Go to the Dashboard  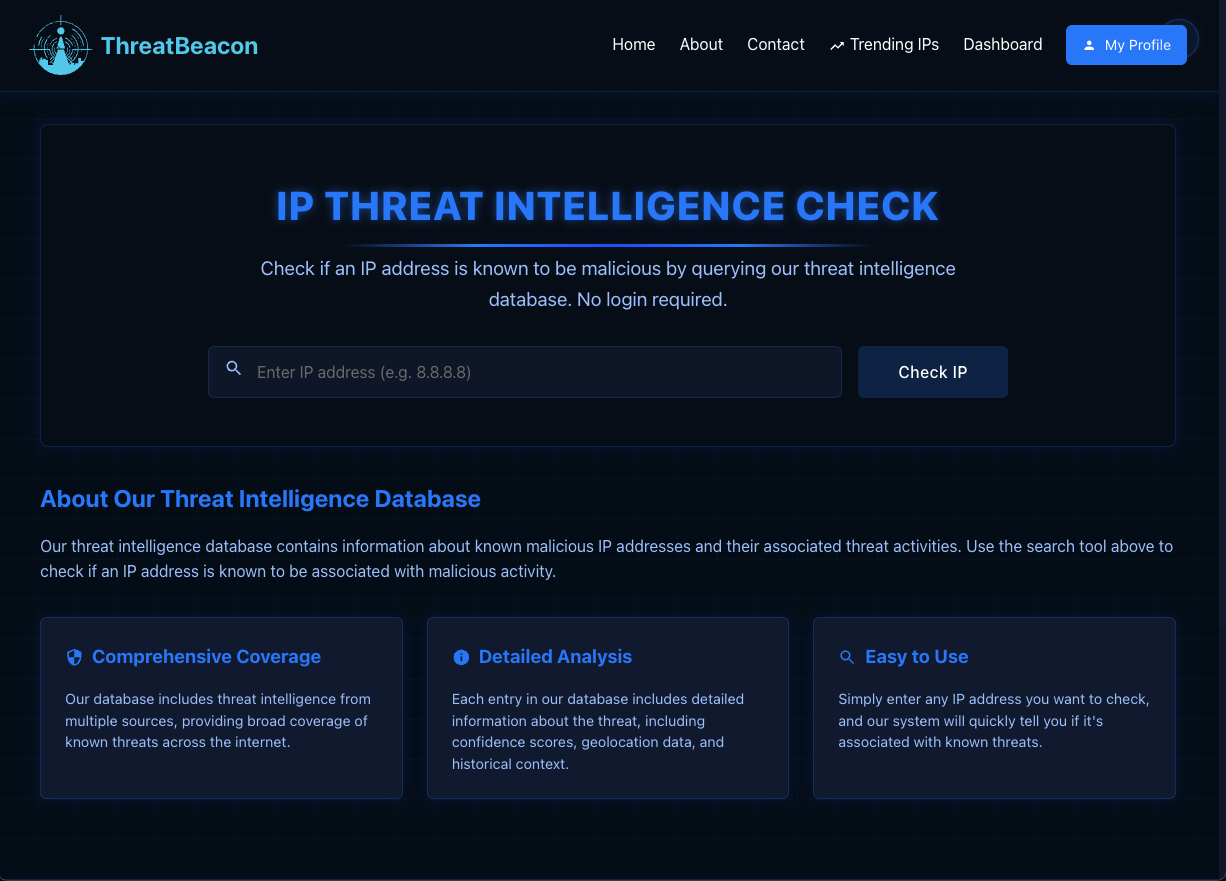(1002, 44)
